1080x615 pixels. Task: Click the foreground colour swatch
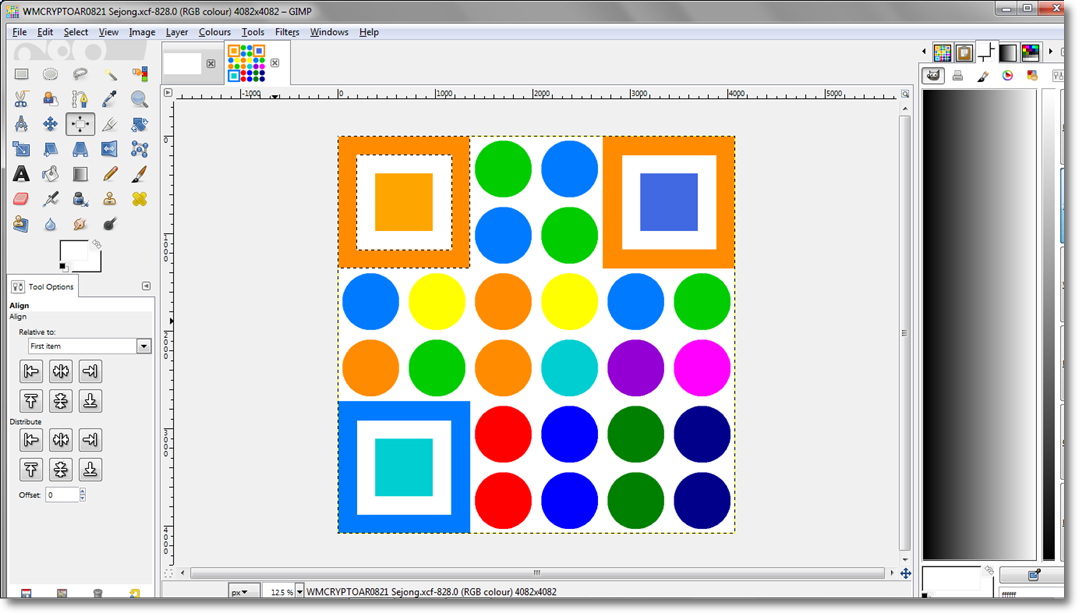[x=73, y=251]
